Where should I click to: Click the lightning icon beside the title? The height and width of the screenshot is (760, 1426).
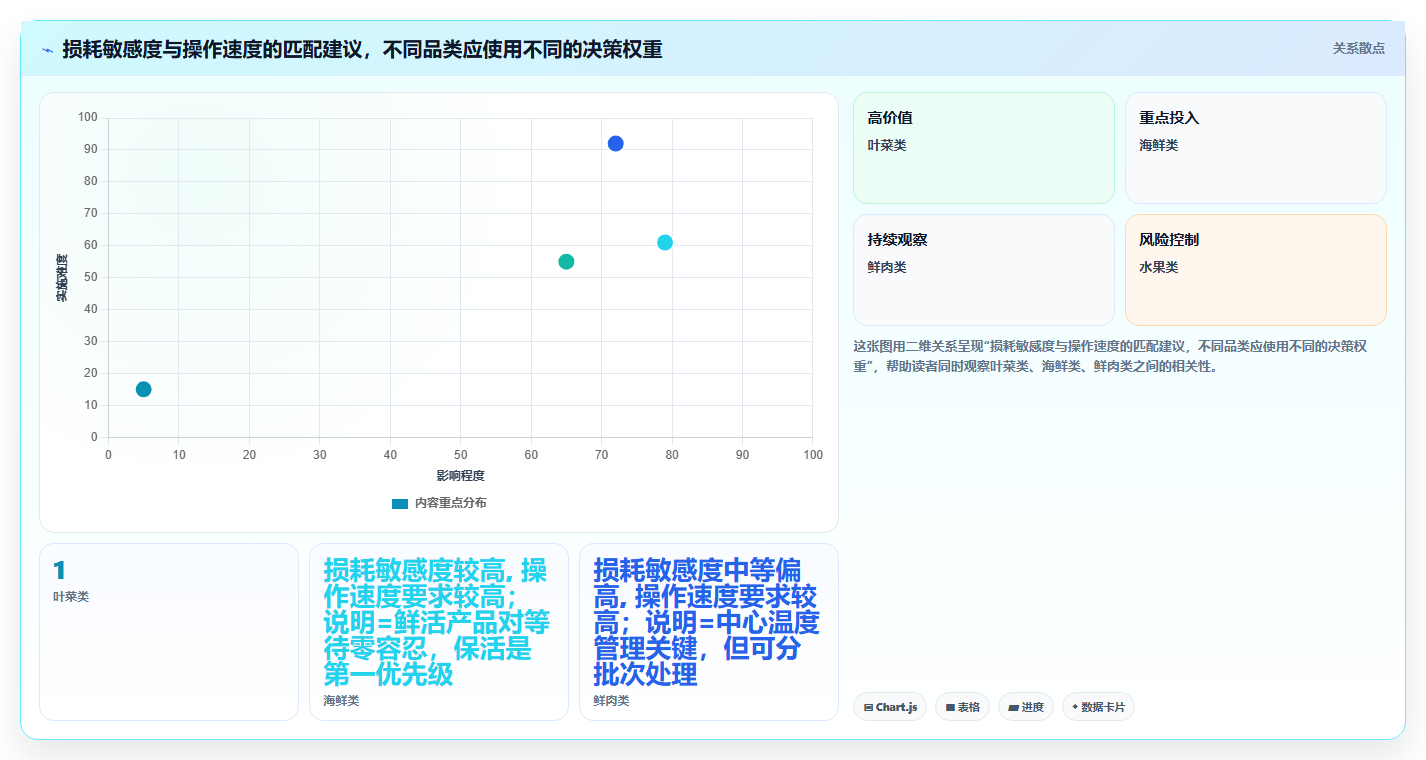pyautogui.click(x=47, y=50)
